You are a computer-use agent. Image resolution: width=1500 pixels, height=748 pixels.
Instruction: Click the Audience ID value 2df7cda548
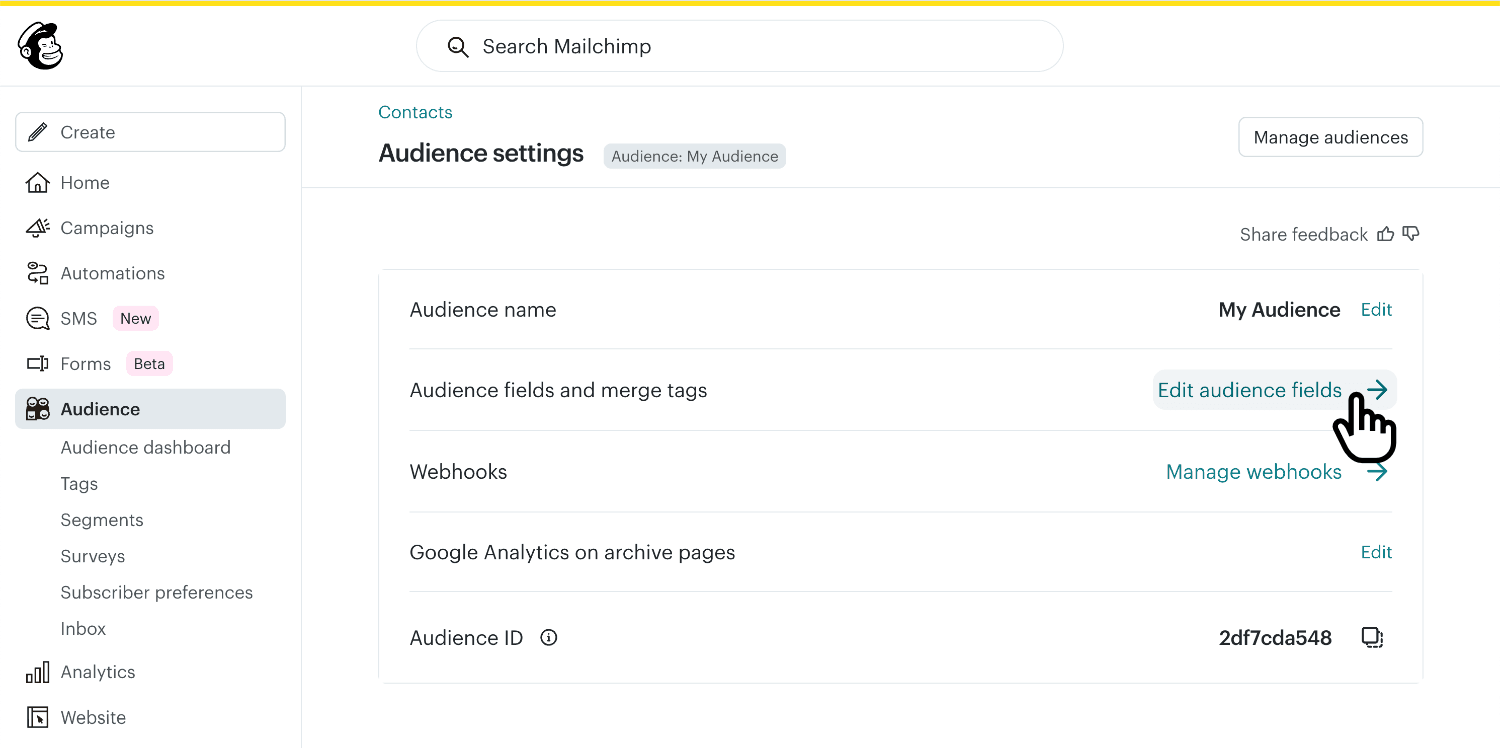pyautogui.click(x=1275, y=638)
